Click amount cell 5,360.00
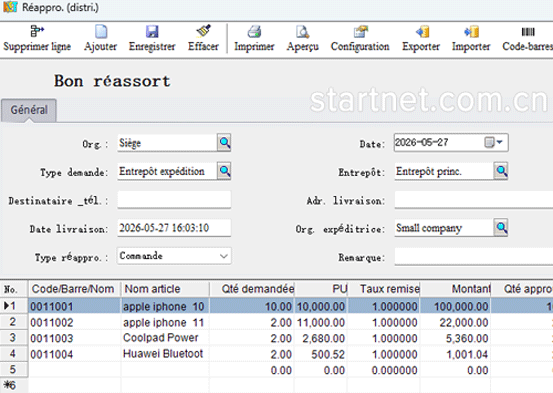 click(456, 338)
